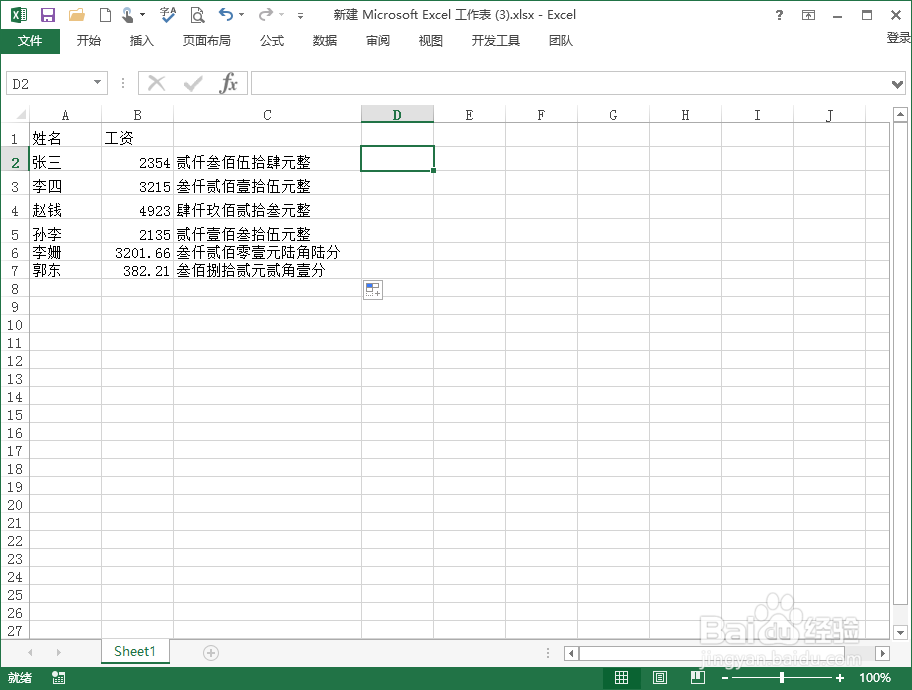The width and height of the screenshot is (912, 690).
Task: Create new blank workbook icon
Action: [105, 15]
